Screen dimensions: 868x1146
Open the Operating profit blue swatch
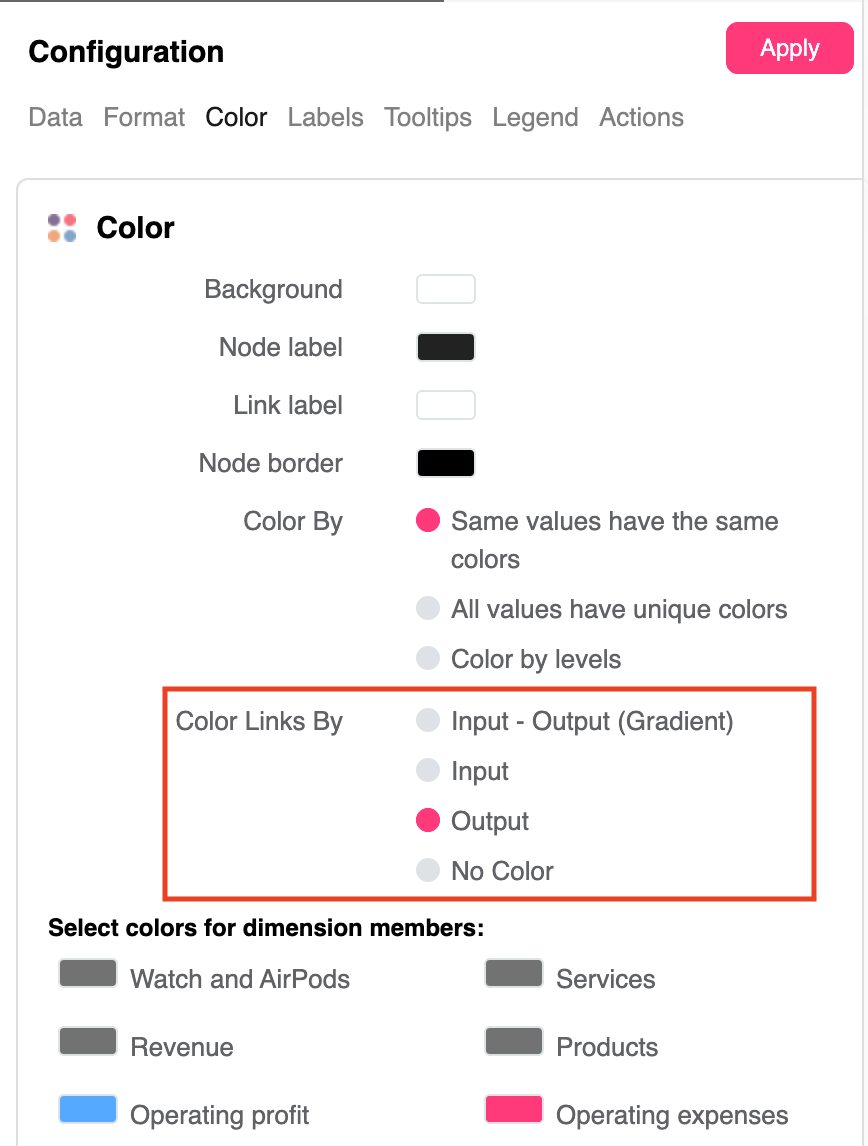88,1110
